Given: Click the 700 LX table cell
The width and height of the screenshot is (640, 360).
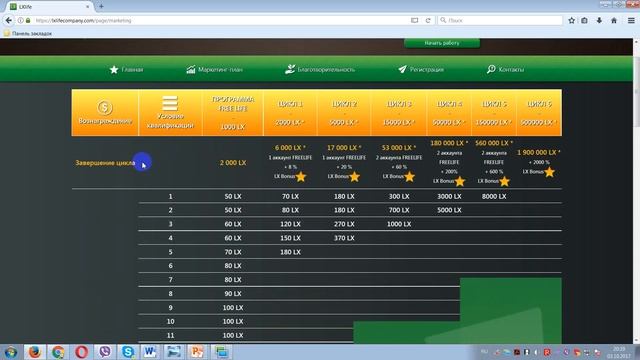Looking at the screenshot, I should tap(399, 210).
